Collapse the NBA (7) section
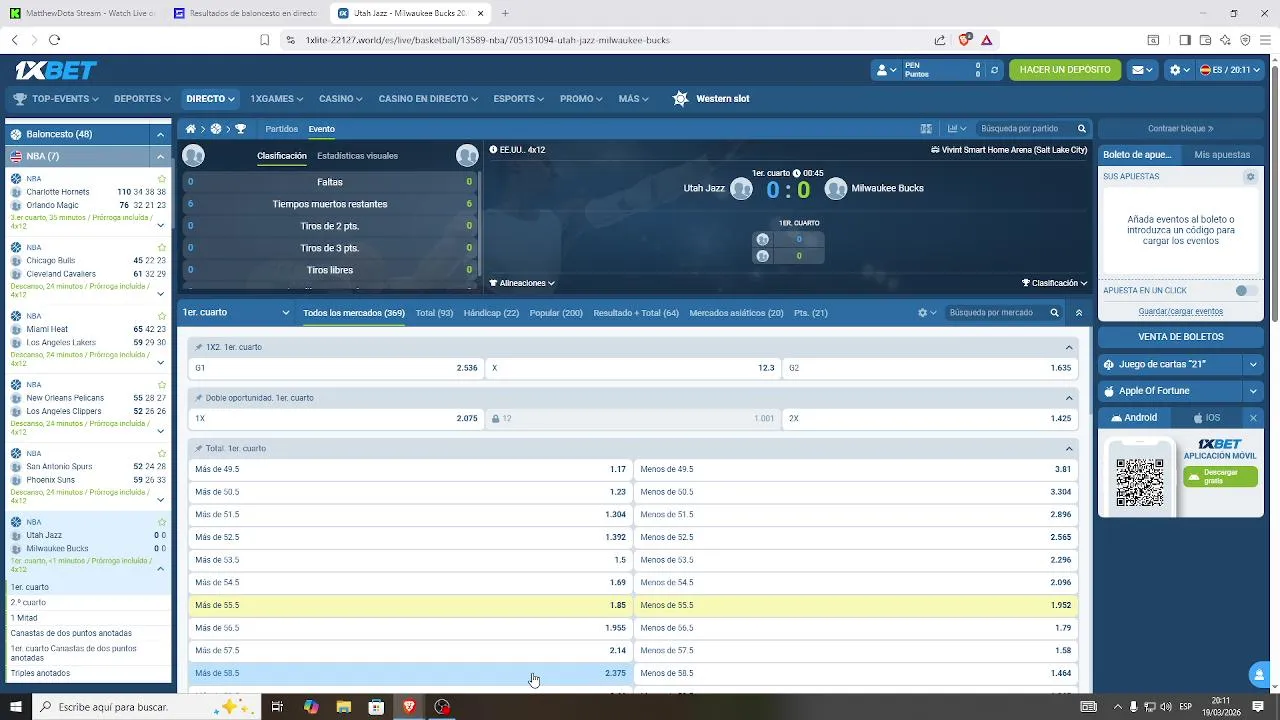The width and height of the screenshot is (1280, 720). coord(160,157)
